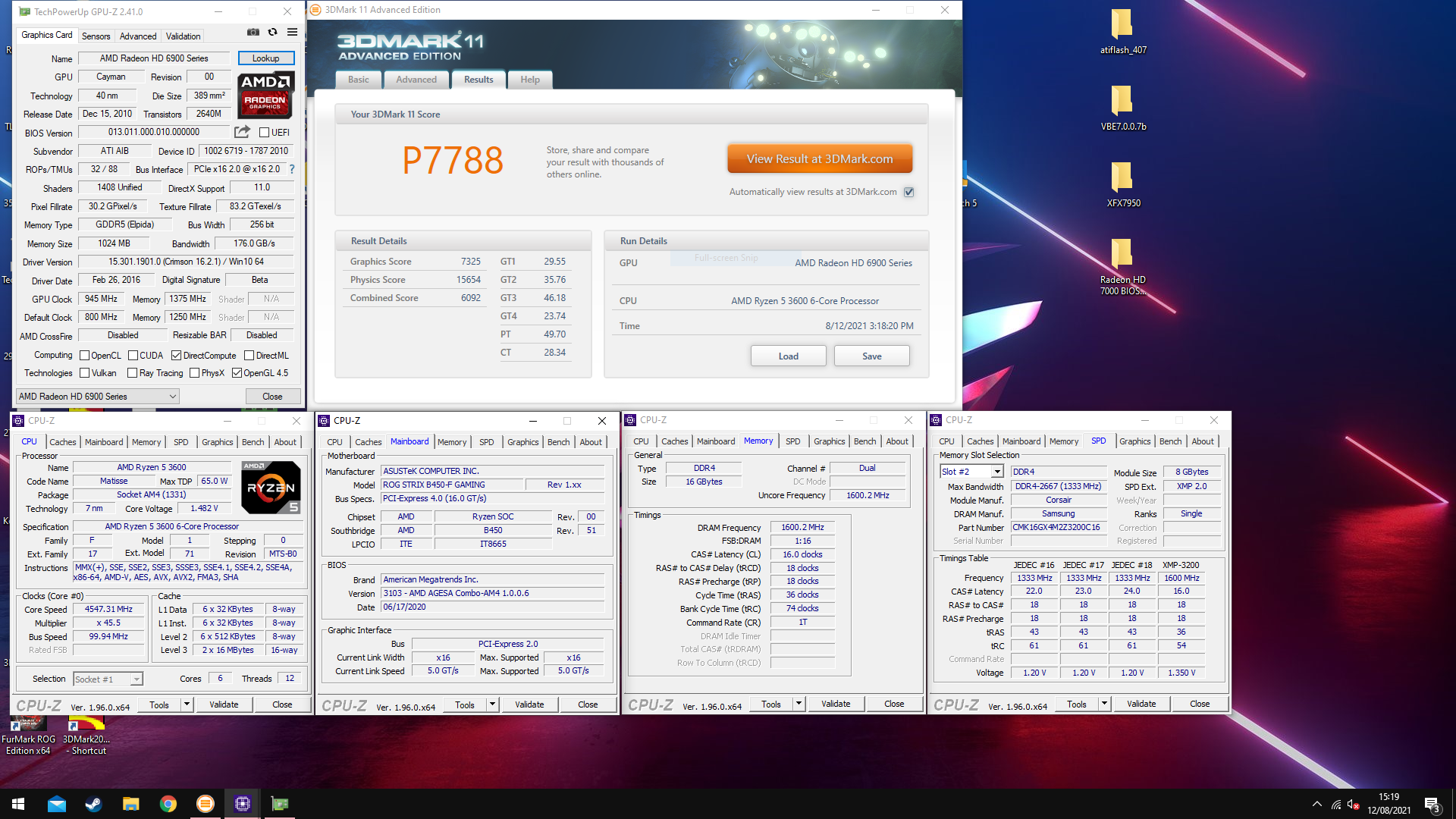Viewport: 1456px width, 819px height.
Task: Switch to the Sensors tab in GPU-Z
Action: coord(96,36)
